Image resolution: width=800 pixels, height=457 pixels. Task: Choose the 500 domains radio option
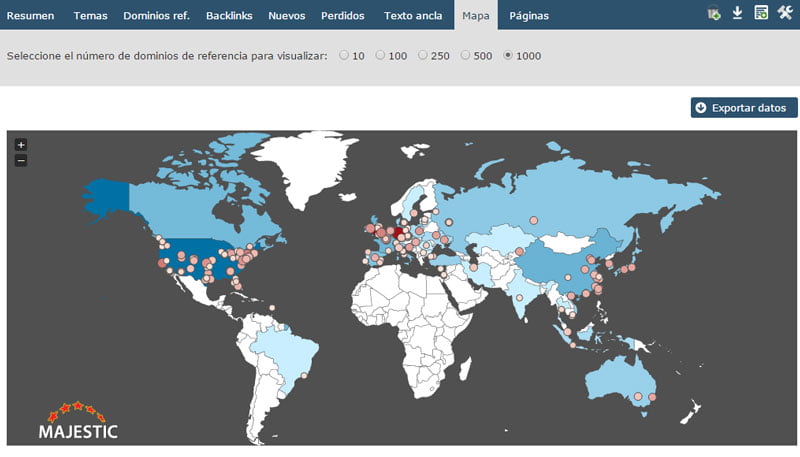tap(465, 56)
